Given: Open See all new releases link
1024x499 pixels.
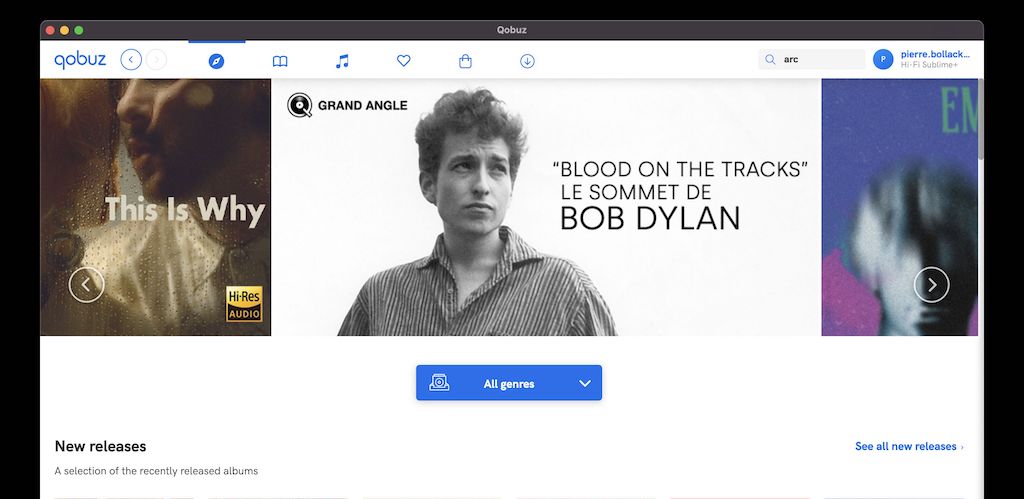Looking at the screenshot, I should [x=908, y=447].
